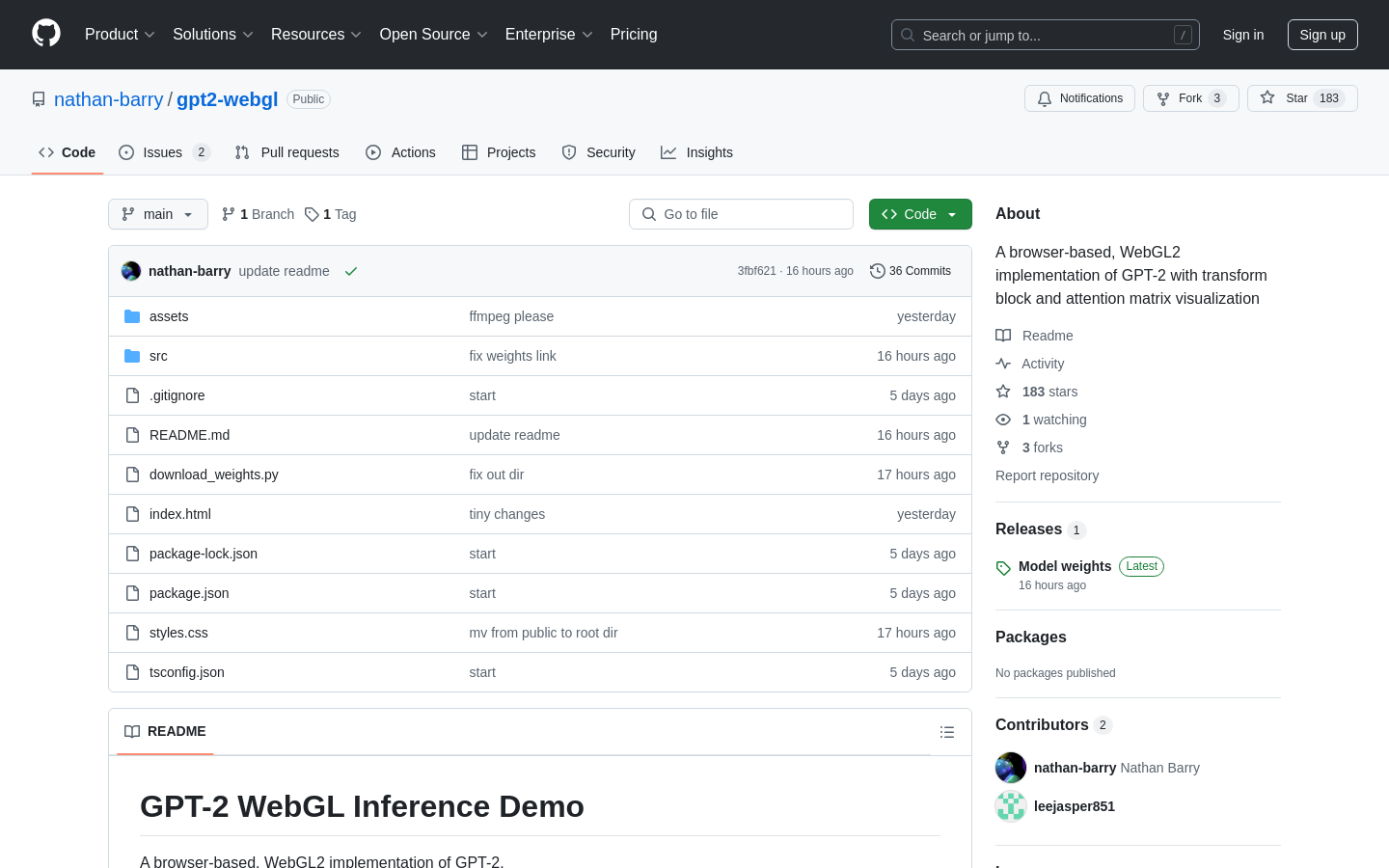Click the fork icon in Fork button
This screenshot has height=868, width=1389.
tap(1163, 98)
